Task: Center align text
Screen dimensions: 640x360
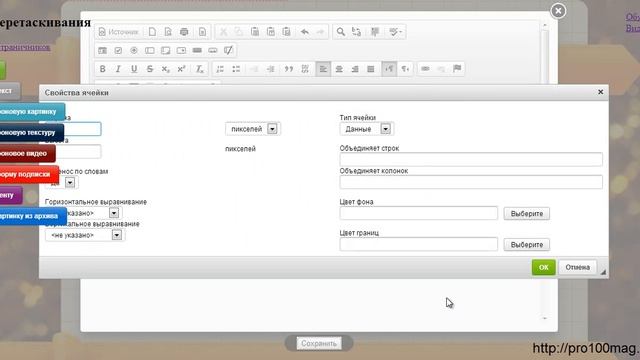Action: click(x=339, y=69)
